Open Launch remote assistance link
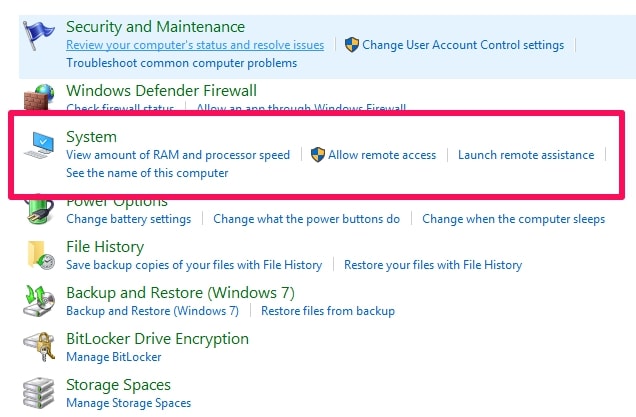This screenshot has width=636, height=417. [x=526, y=155]
